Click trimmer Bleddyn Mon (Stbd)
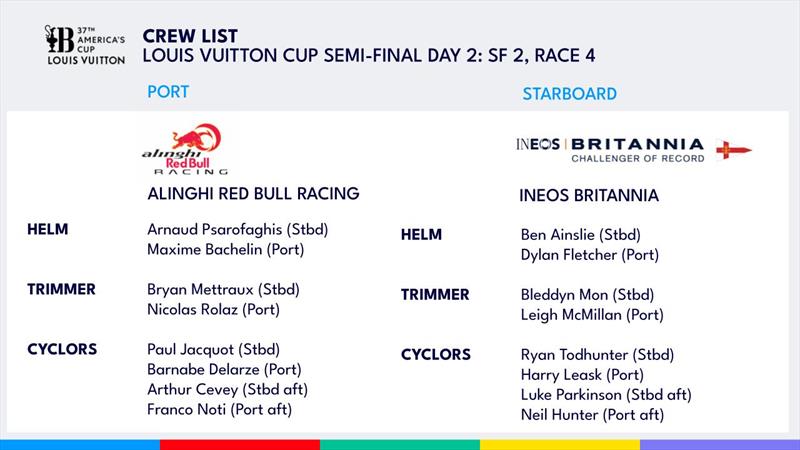The height and width of the screenshot is (450, 800). coord(587,295)
